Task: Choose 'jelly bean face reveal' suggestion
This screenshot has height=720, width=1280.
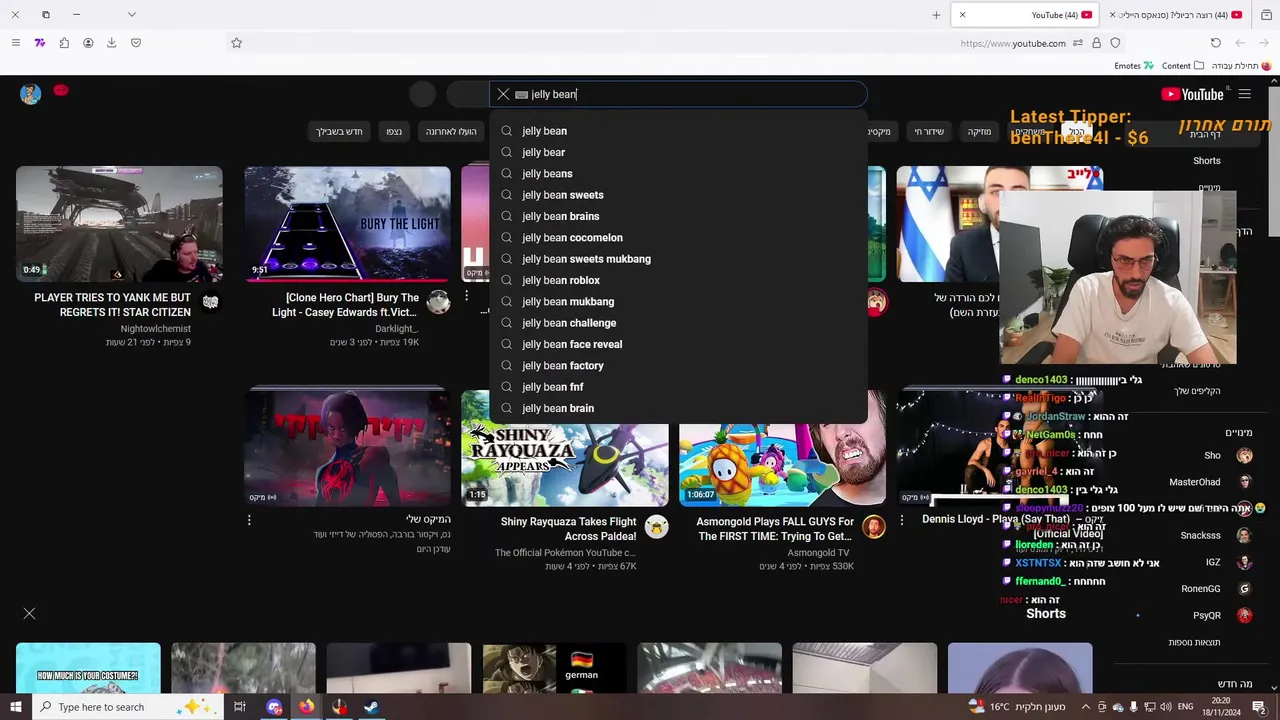Action: coord(678,344)
